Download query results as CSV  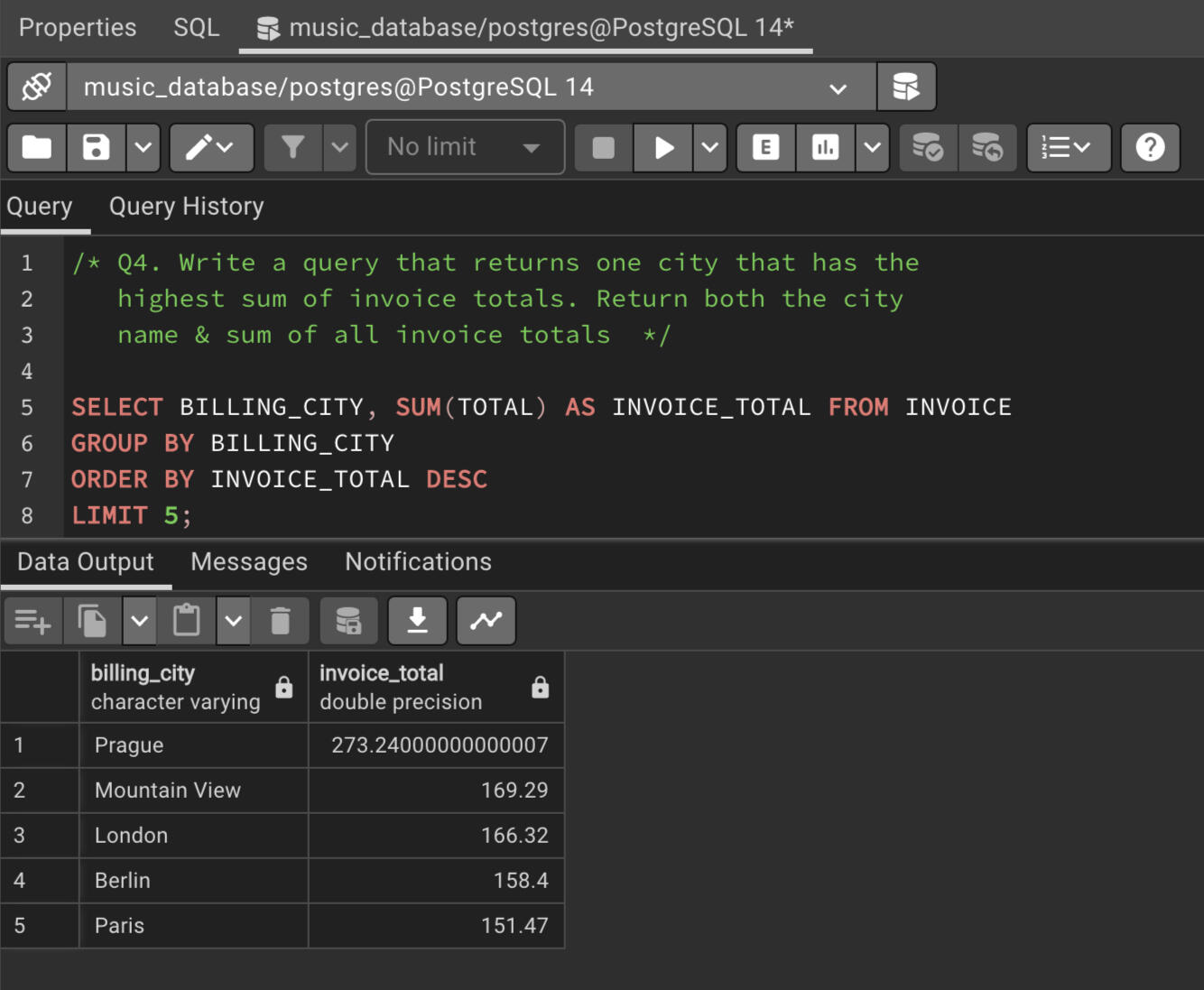[417, 621]
